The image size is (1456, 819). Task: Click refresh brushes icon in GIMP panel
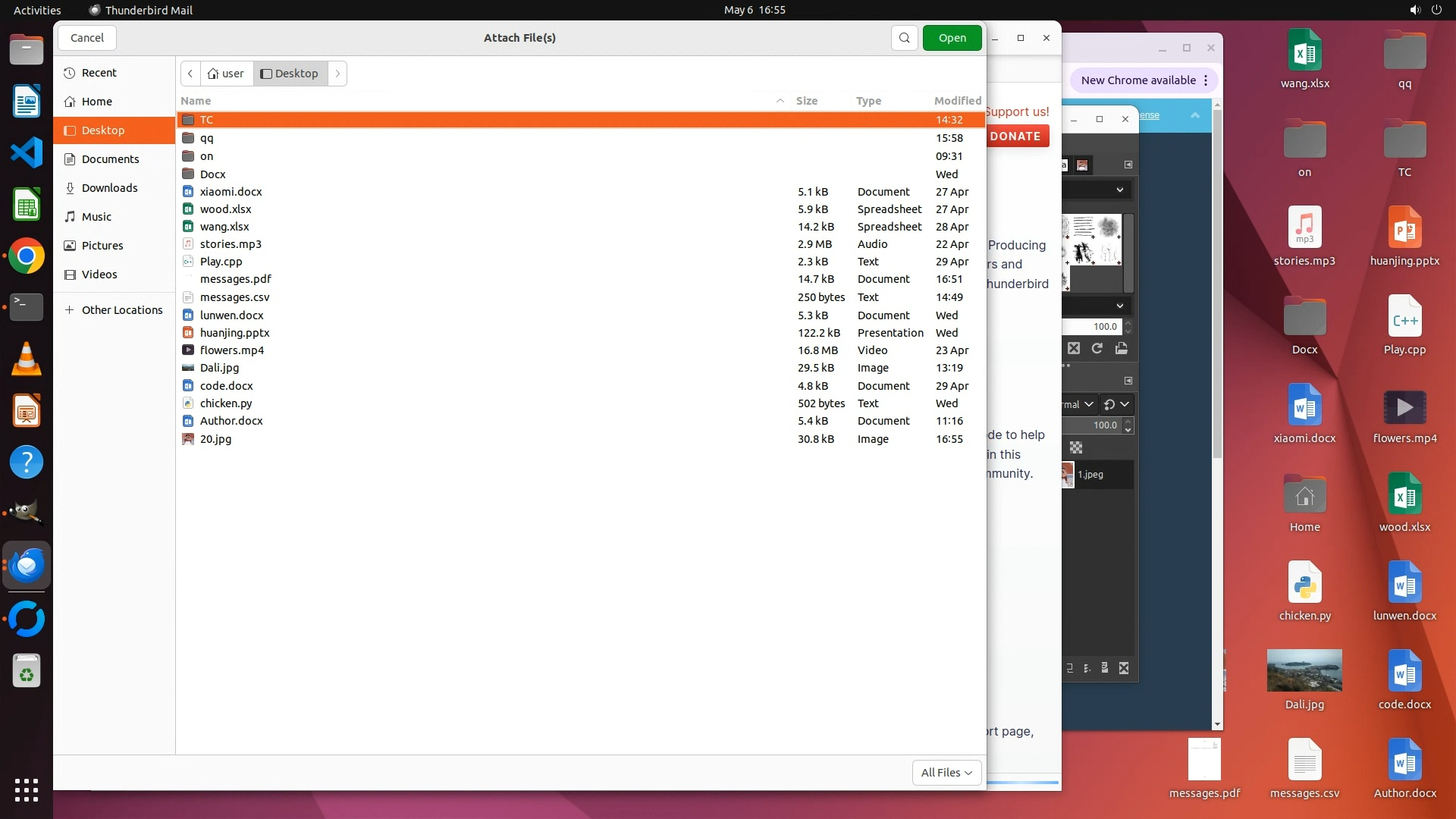1097,348
